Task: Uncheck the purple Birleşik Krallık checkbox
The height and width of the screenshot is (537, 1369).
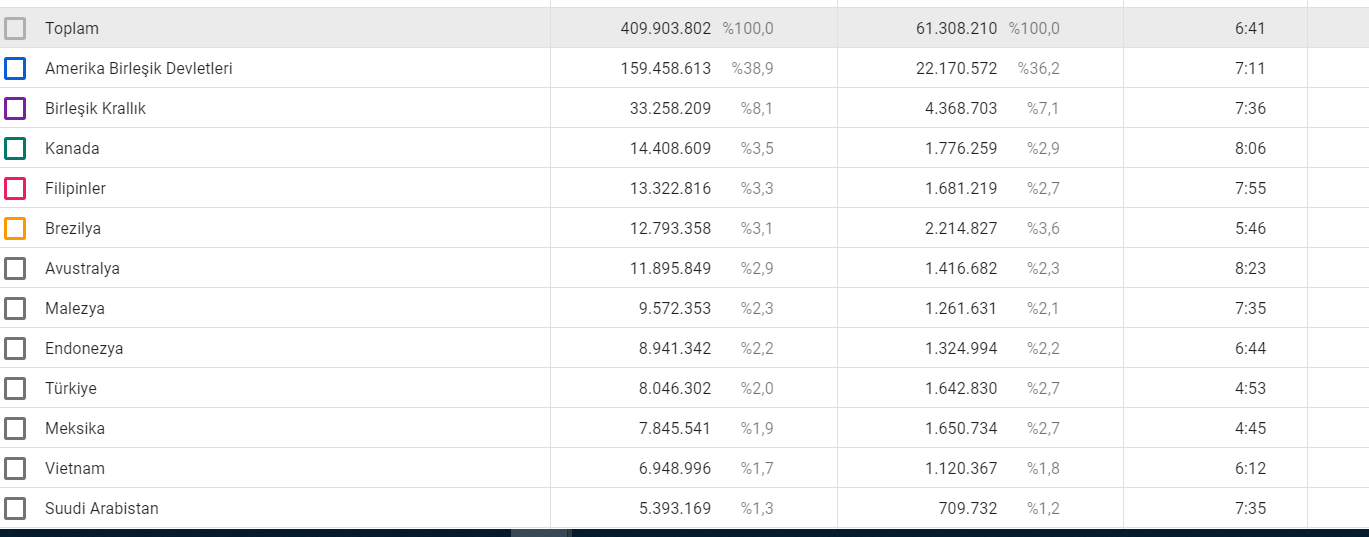Action: click(x=15, y=108)
